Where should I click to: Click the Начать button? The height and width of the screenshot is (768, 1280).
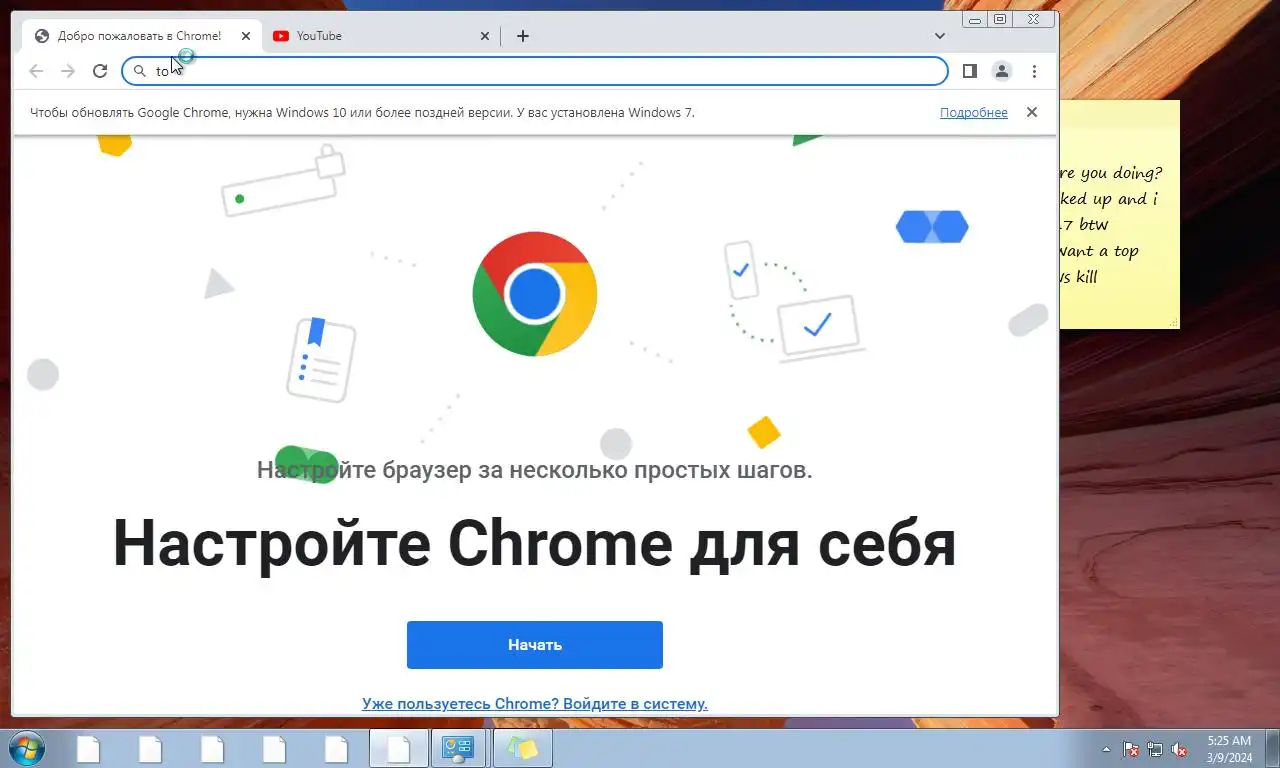click(x=535, y=645)
